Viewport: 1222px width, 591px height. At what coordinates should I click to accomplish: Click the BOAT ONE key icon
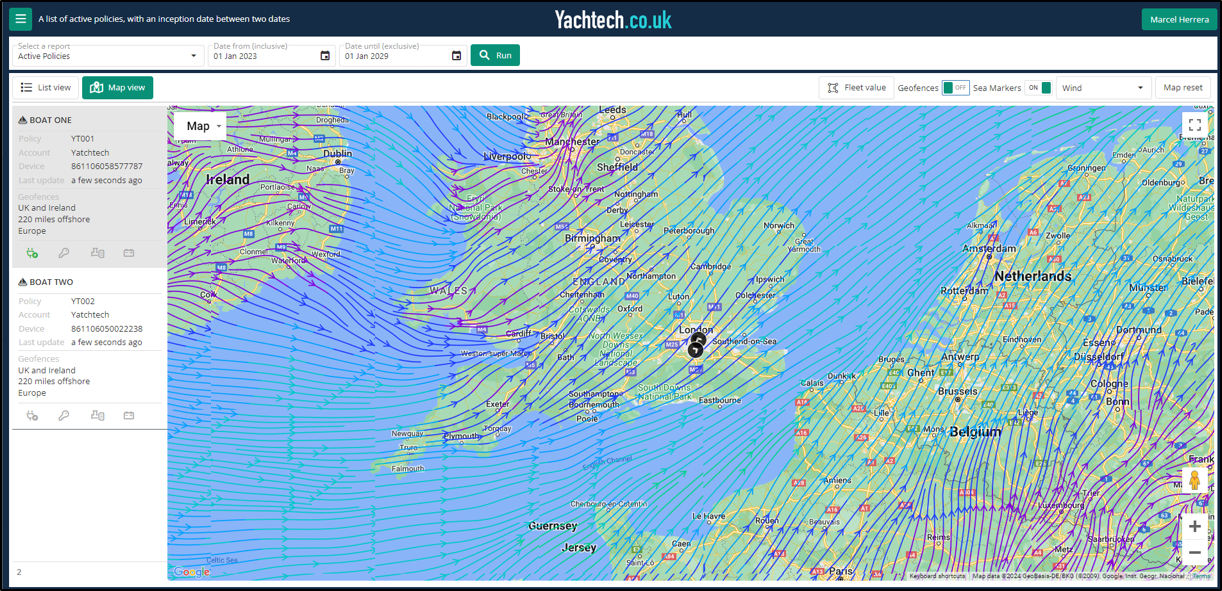pos(64,253)
